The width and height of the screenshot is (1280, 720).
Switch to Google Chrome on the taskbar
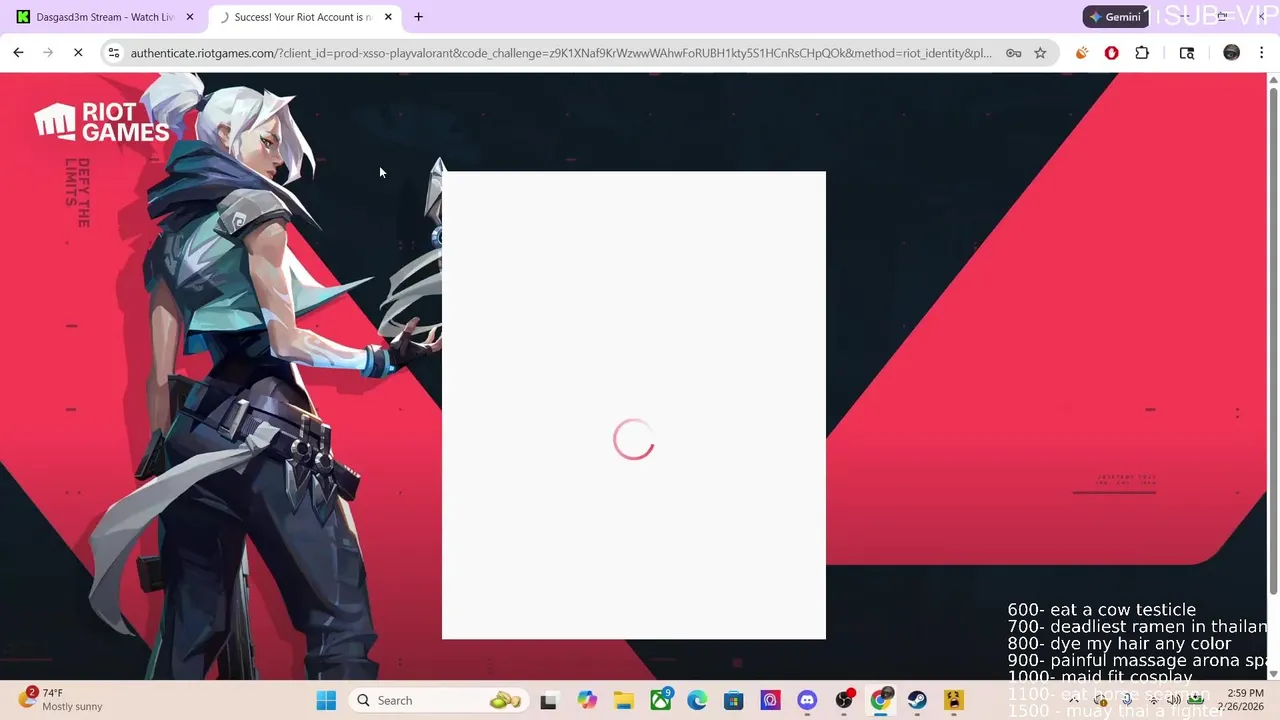880,701
